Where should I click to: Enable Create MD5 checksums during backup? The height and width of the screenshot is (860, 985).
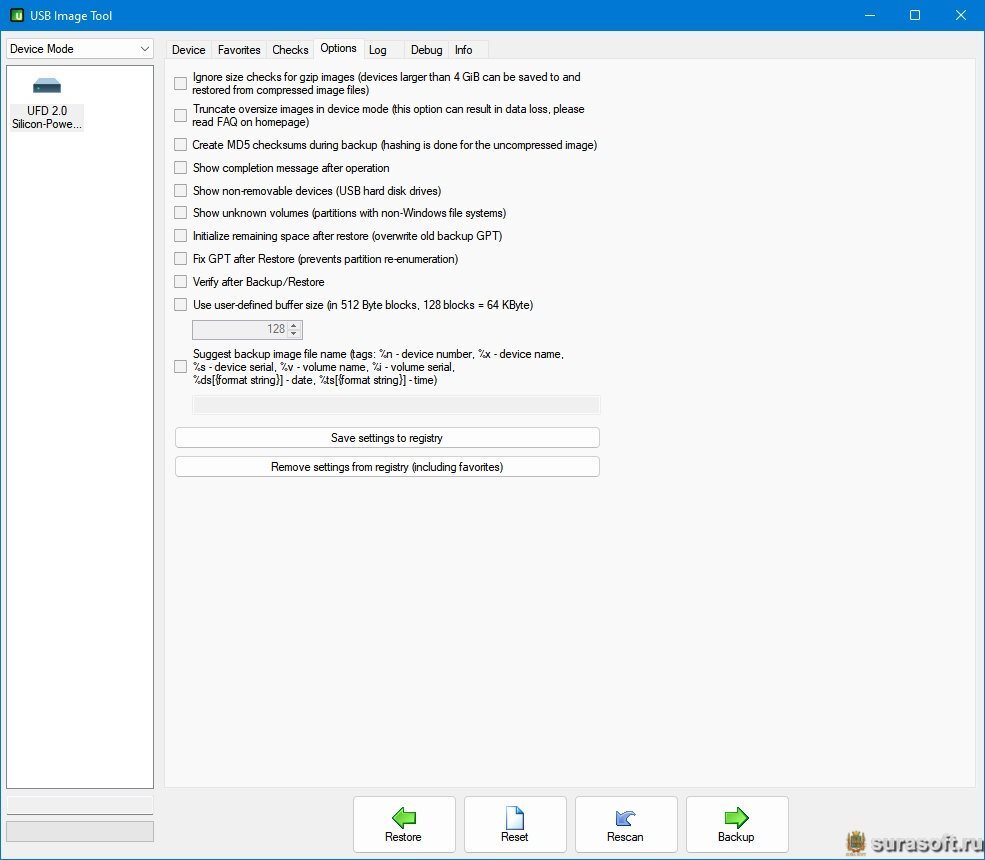[180, 145]
